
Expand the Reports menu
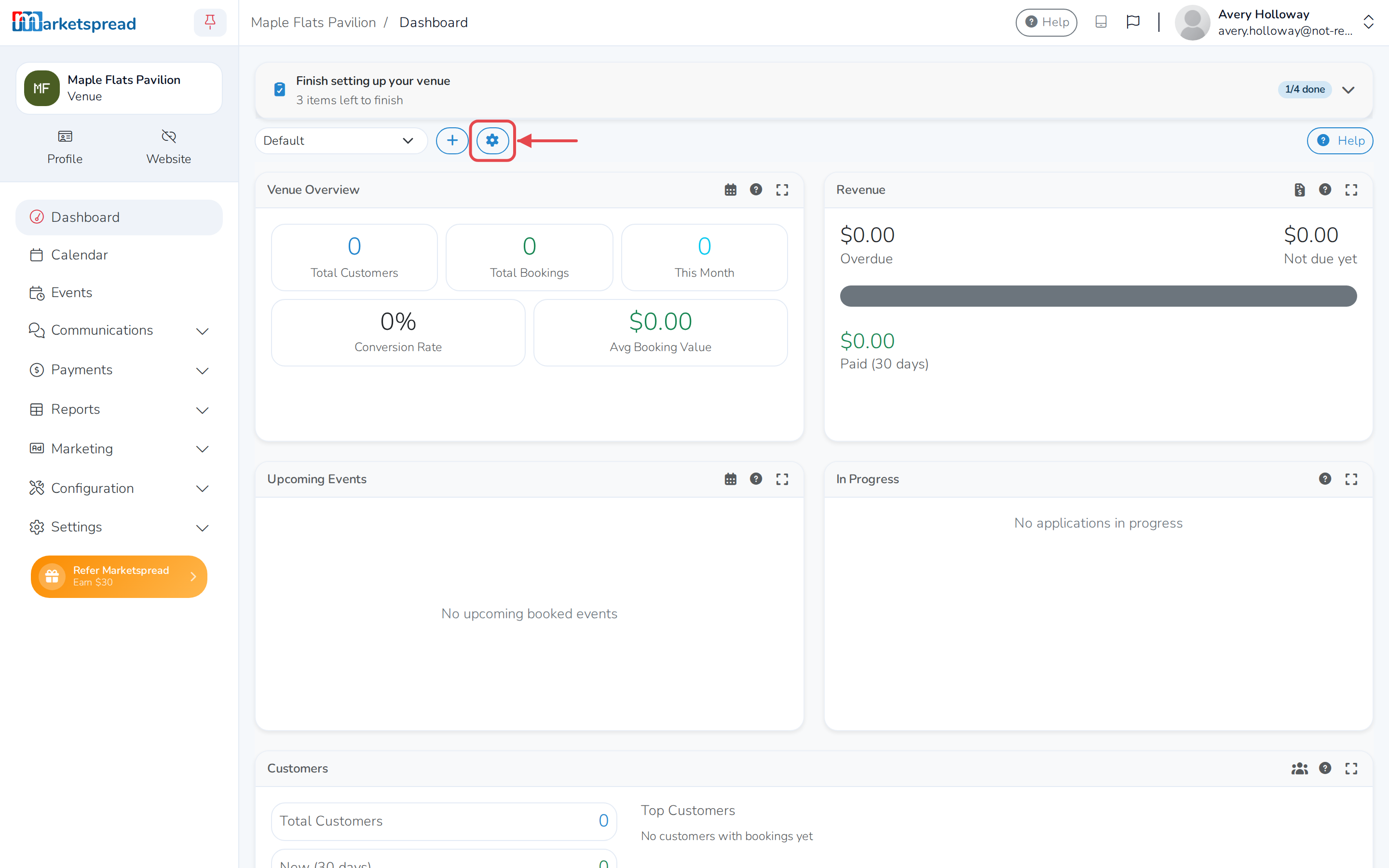tap(119, 409)
